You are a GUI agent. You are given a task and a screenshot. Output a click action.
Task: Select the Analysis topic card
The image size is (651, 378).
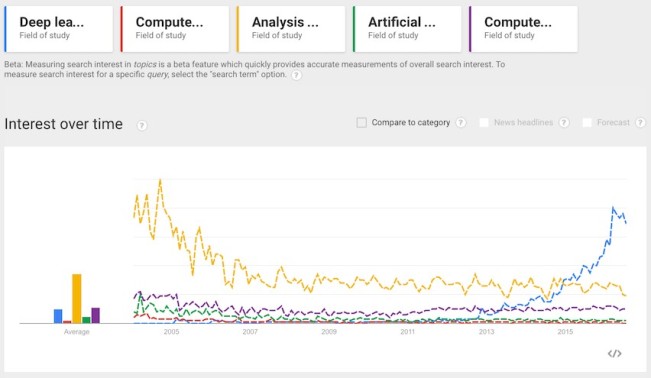coord(291,29)
